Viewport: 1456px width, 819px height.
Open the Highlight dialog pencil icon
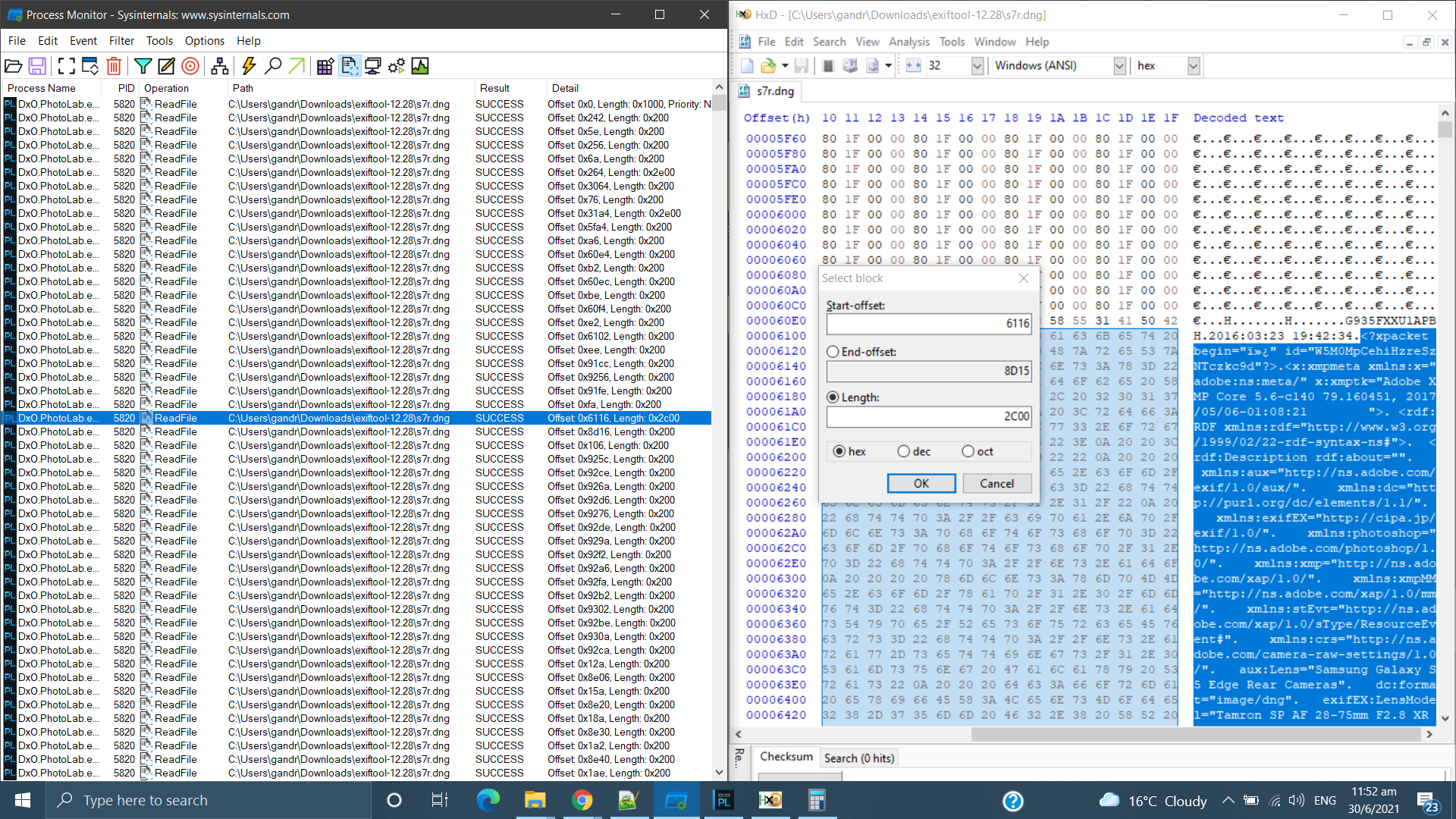(x=166, y=66)
